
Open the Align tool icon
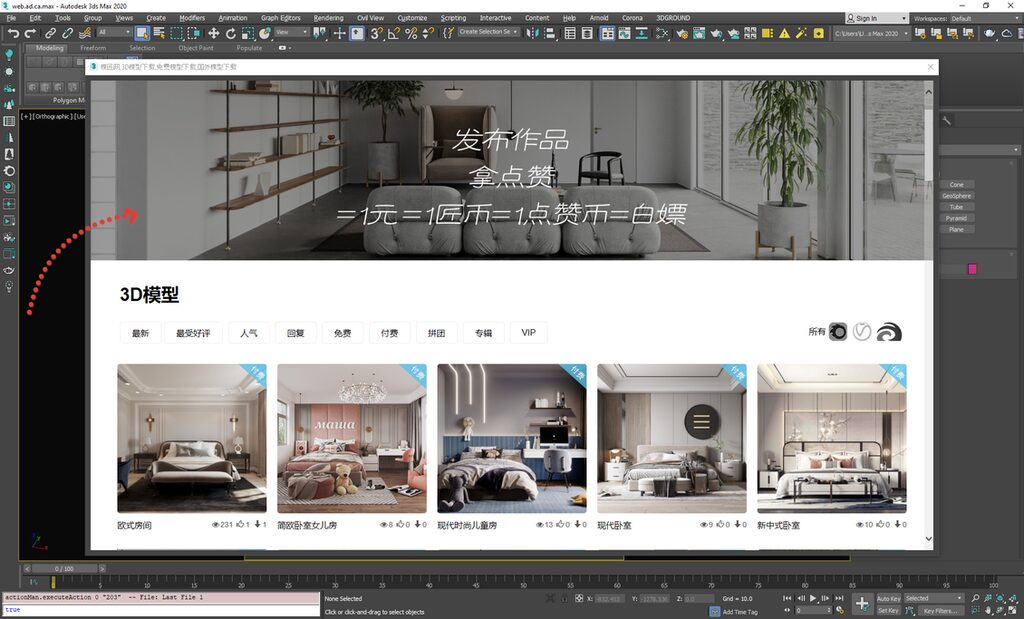pyautogui.click(x=549, y=33)
